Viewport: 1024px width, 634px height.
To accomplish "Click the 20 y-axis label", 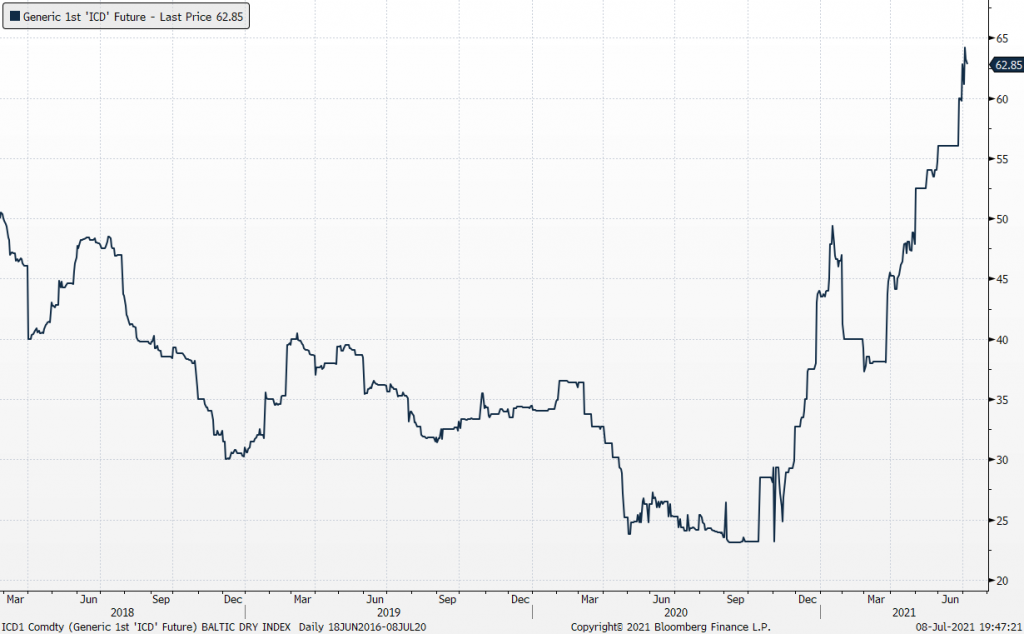I will [1001, 580].
